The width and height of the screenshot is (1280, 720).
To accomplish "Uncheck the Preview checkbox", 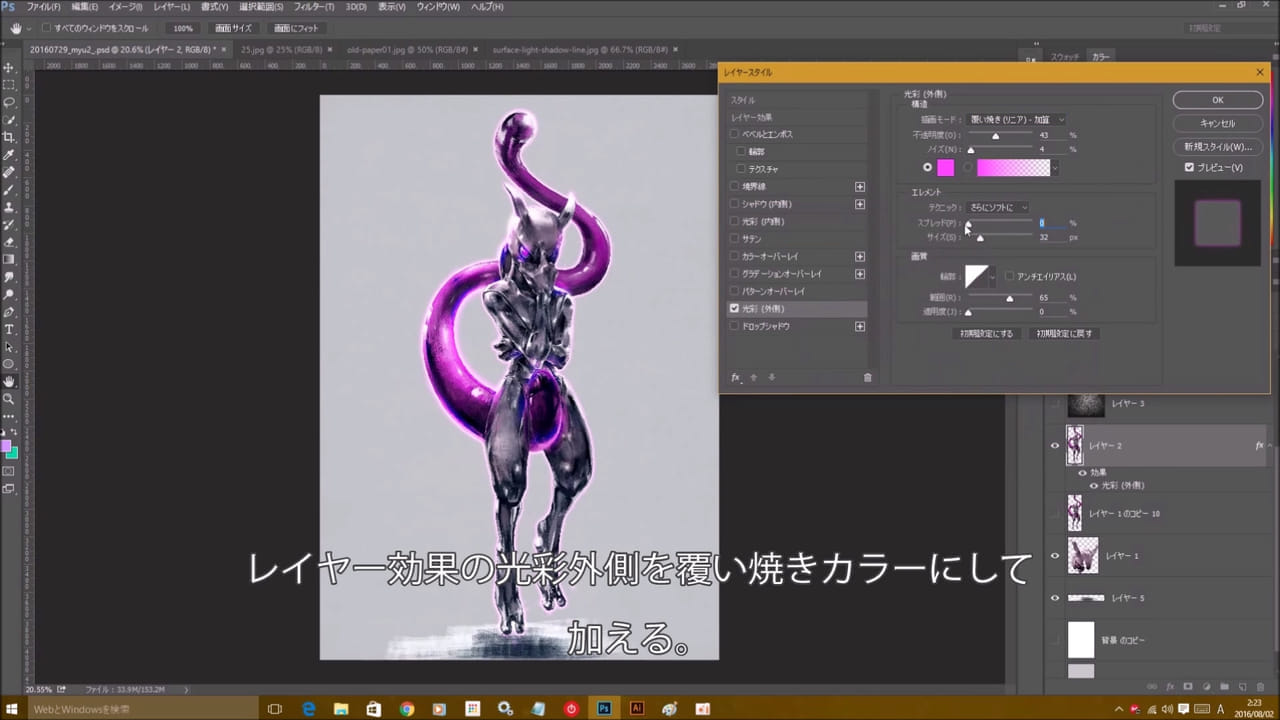I will (1189, 167).
